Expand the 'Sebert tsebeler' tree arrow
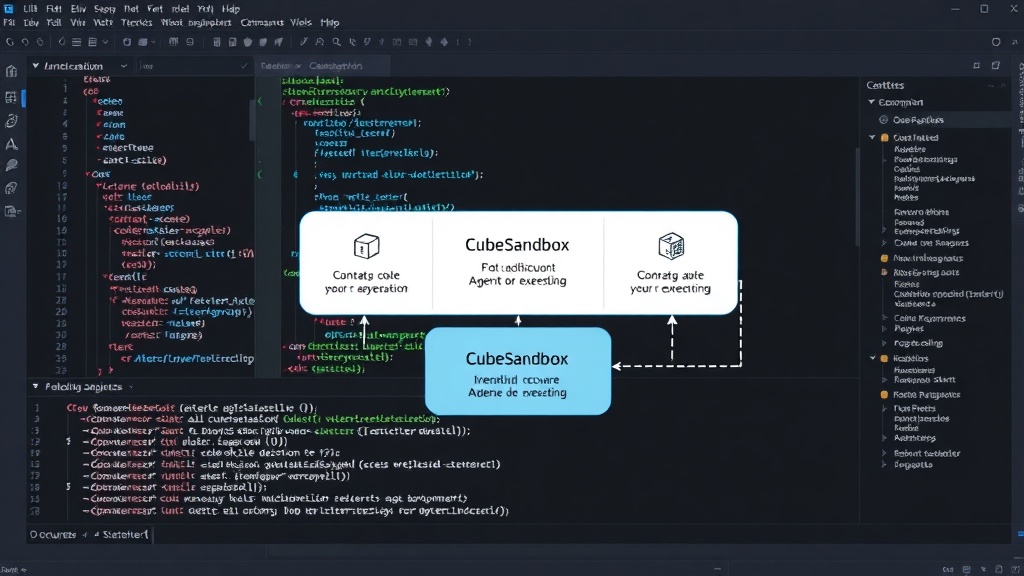The image size is (1024, 576). coord(885,453)
